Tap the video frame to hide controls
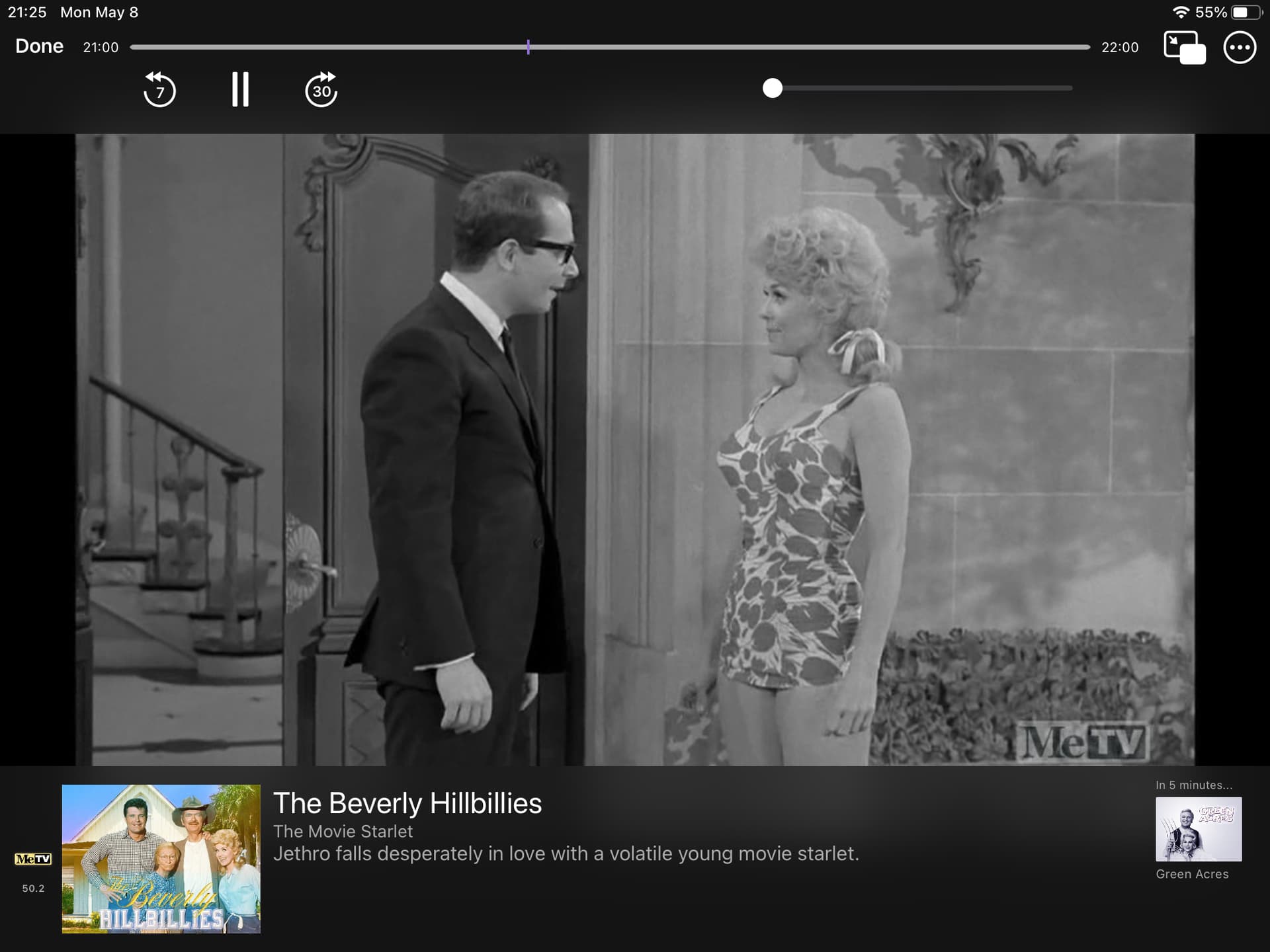This screenshot has height=952, width=1270. tap(635, 450)
